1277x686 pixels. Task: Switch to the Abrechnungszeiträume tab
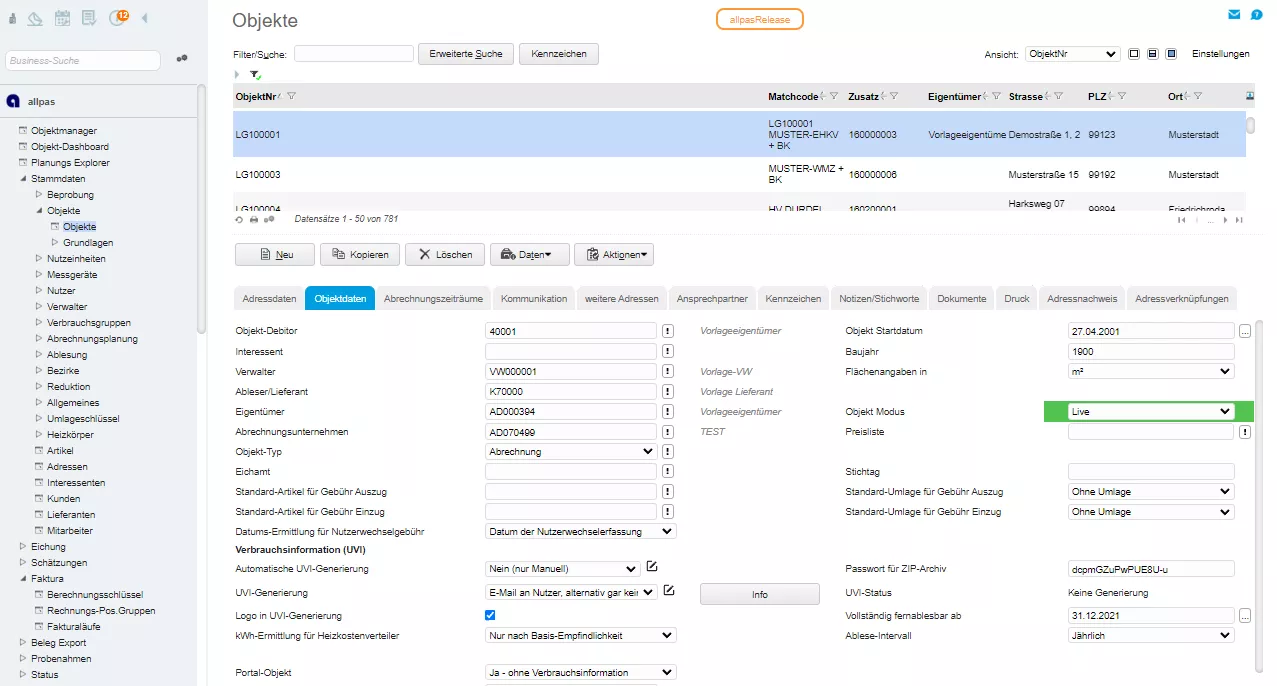click(x=433, y=298)
